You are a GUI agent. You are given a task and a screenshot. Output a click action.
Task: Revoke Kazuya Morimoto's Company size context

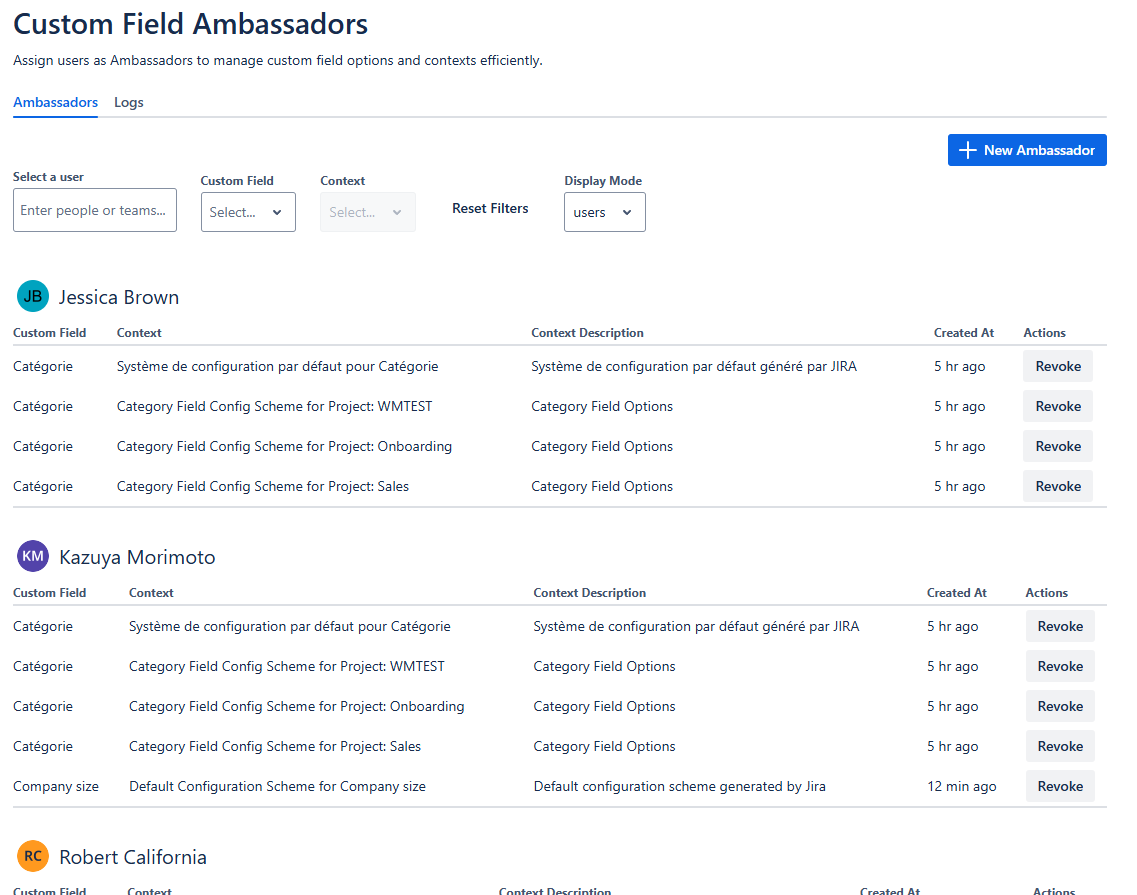click(x=1060, y=786)
